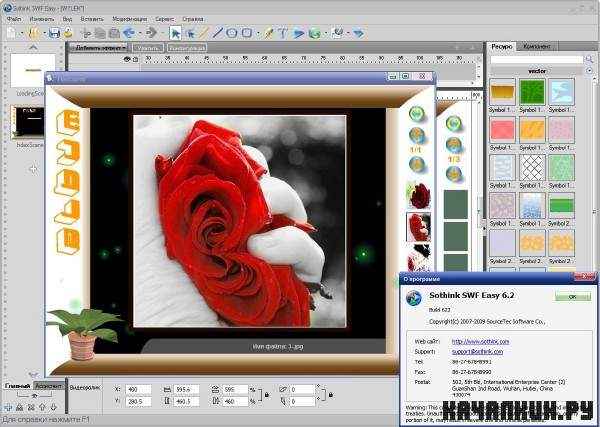Select the Oval shape tool
600x427 pixels.
point(232,33)
